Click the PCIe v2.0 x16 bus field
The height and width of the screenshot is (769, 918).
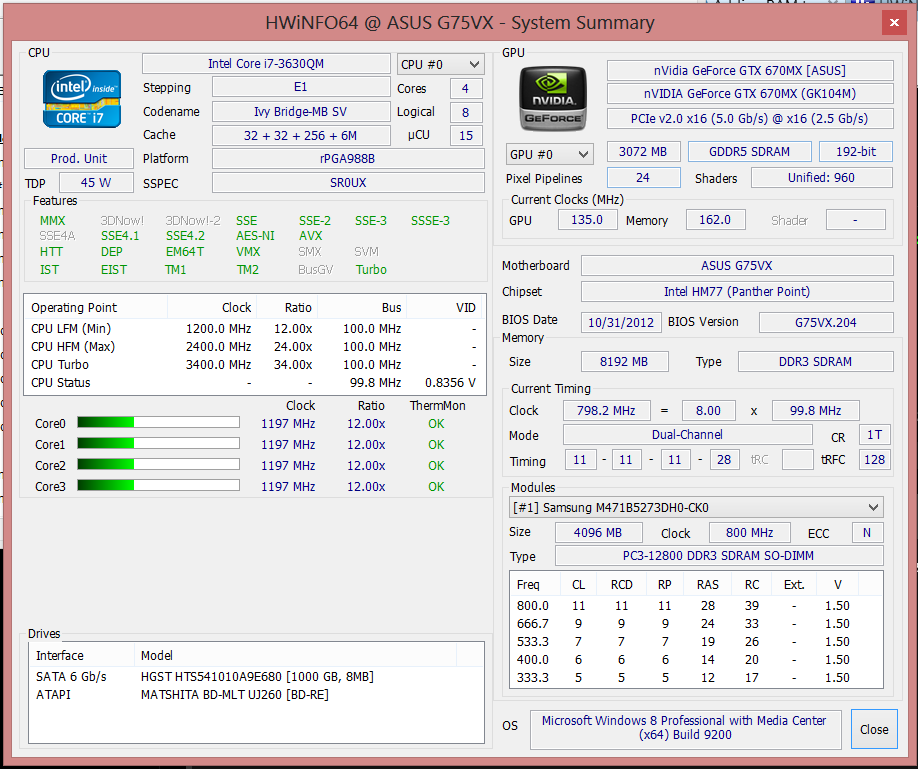750,118
